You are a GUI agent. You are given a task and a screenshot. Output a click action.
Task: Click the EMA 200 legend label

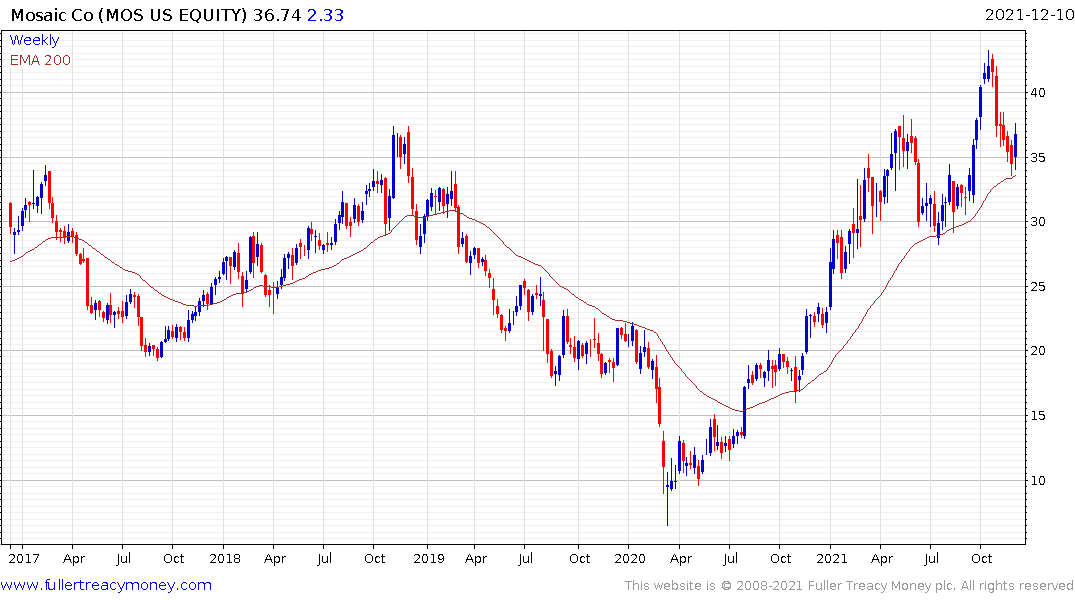[x=40, y=60]
